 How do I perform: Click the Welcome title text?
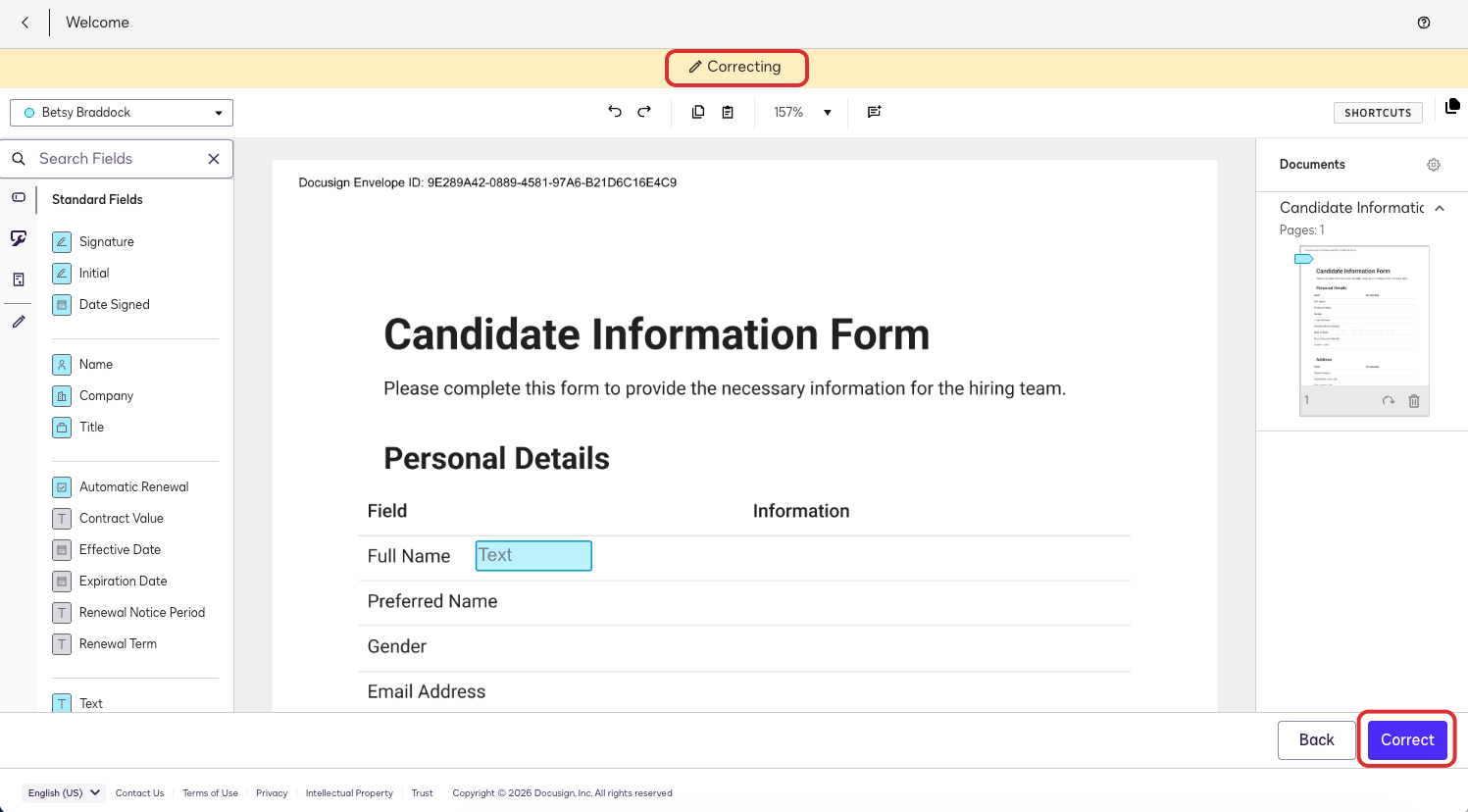tap(97, 23)
